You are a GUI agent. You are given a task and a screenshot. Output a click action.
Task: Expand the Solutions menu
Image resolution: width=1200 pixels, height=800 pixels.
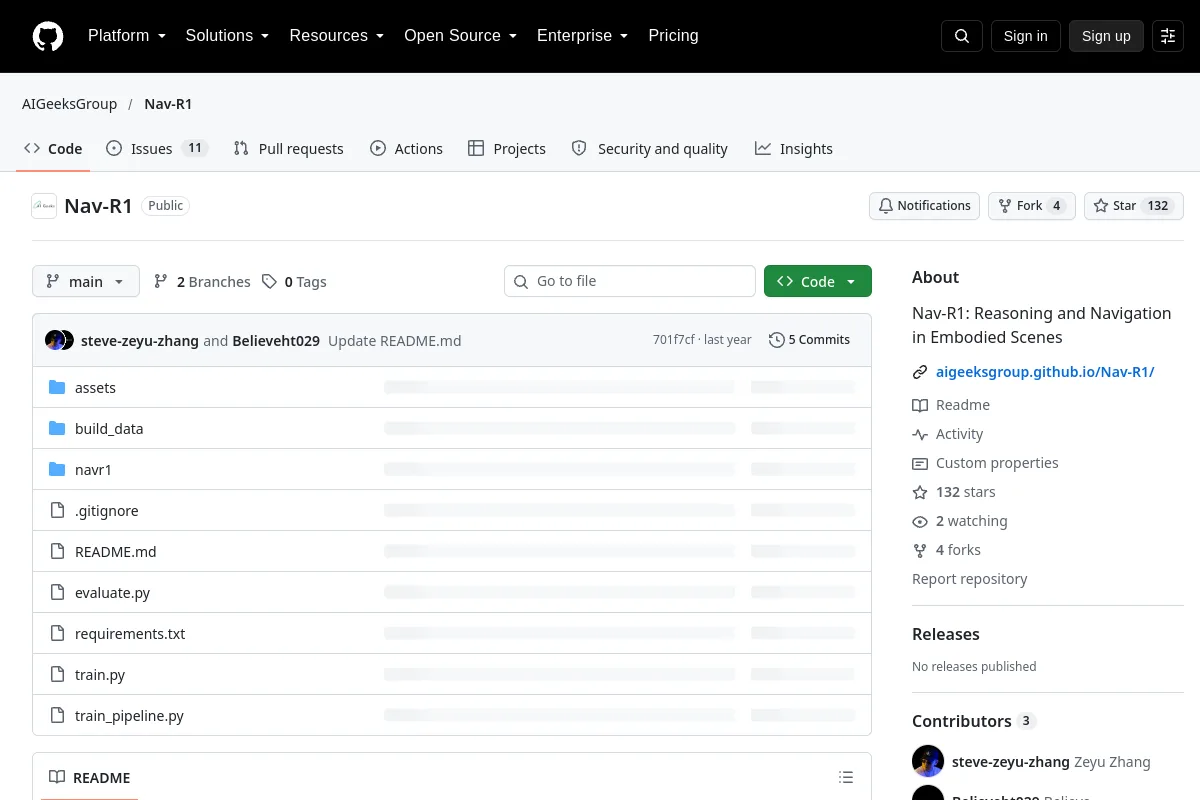click(x=227, y=36)
